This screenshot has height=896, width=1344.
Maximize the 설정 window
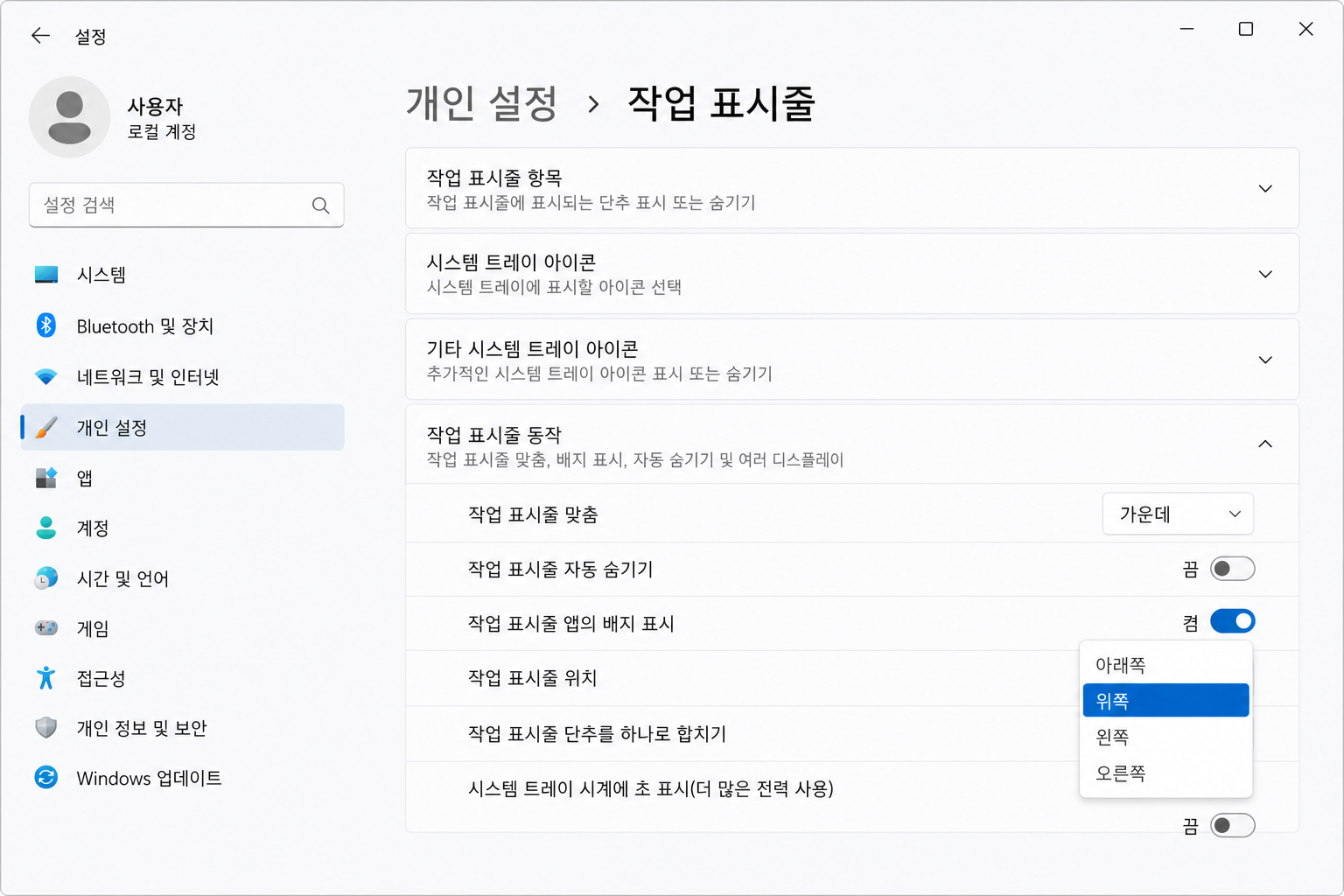(x=1246, y=29)
